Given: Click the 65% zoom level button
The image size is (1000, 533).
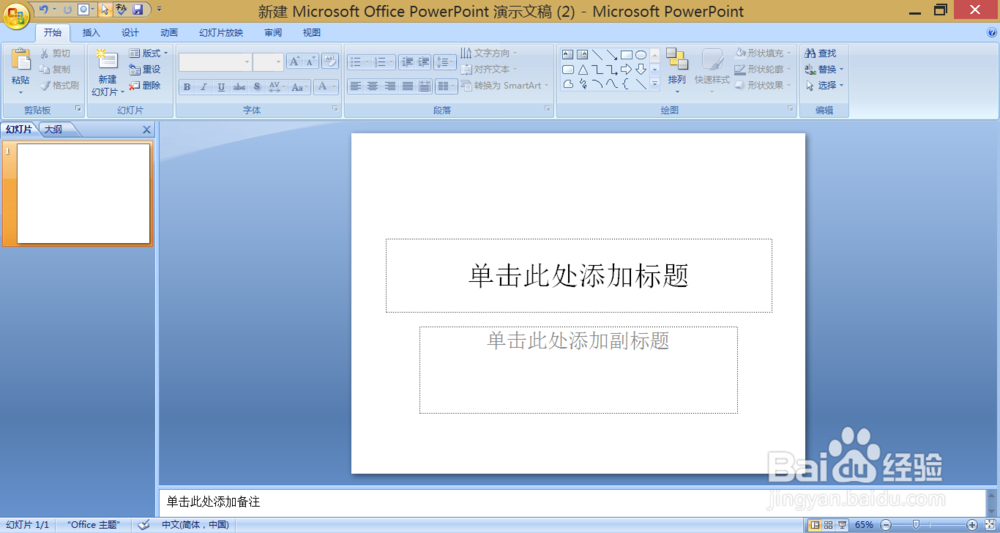Looking at the screenshot, I should pos(864,525).
